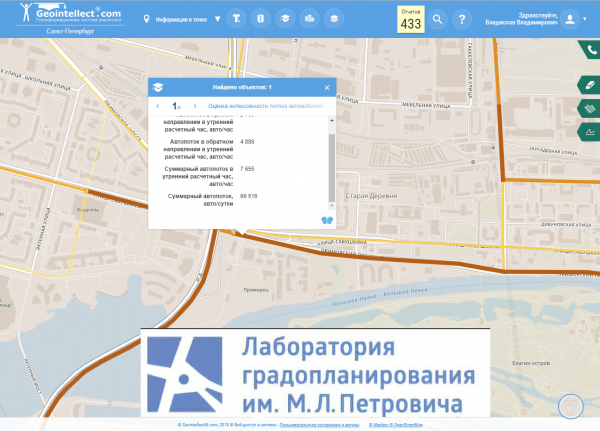Screen dimensions: 600x431
Task: Open the traffic light tool icon
Action: [x=261, y=18]
